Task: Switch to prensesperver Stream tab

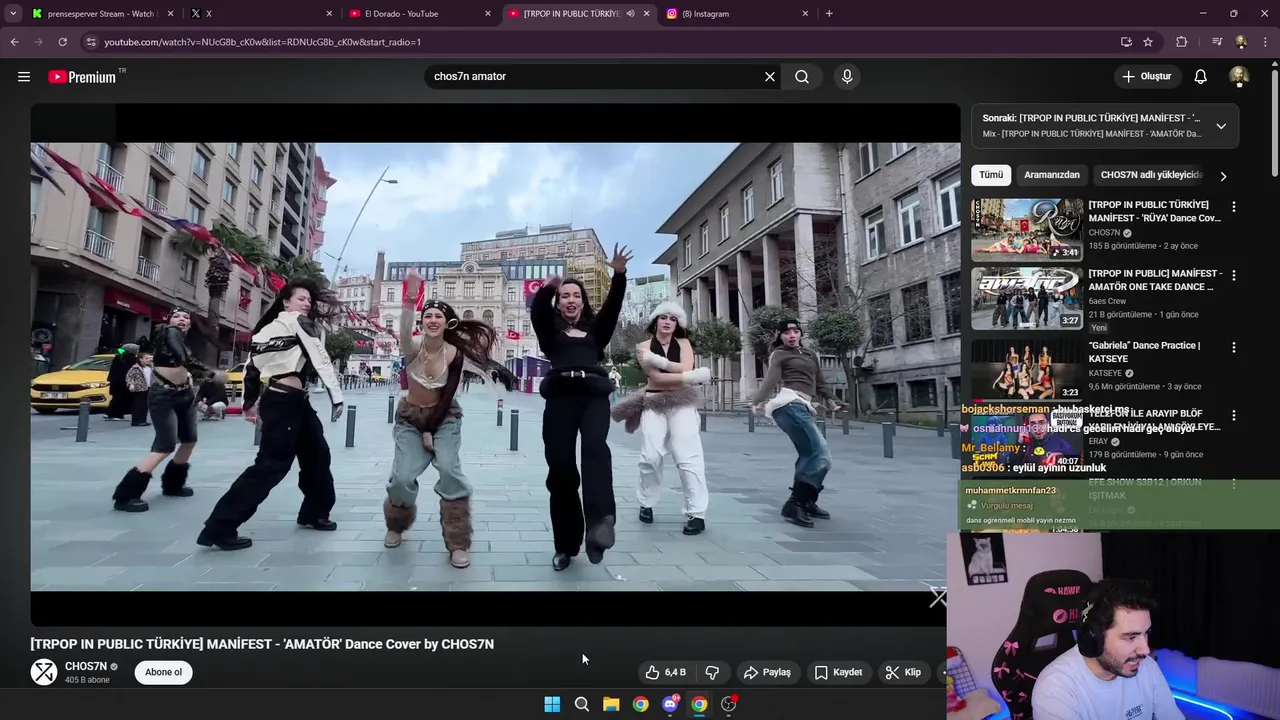Action: point(102,14)
